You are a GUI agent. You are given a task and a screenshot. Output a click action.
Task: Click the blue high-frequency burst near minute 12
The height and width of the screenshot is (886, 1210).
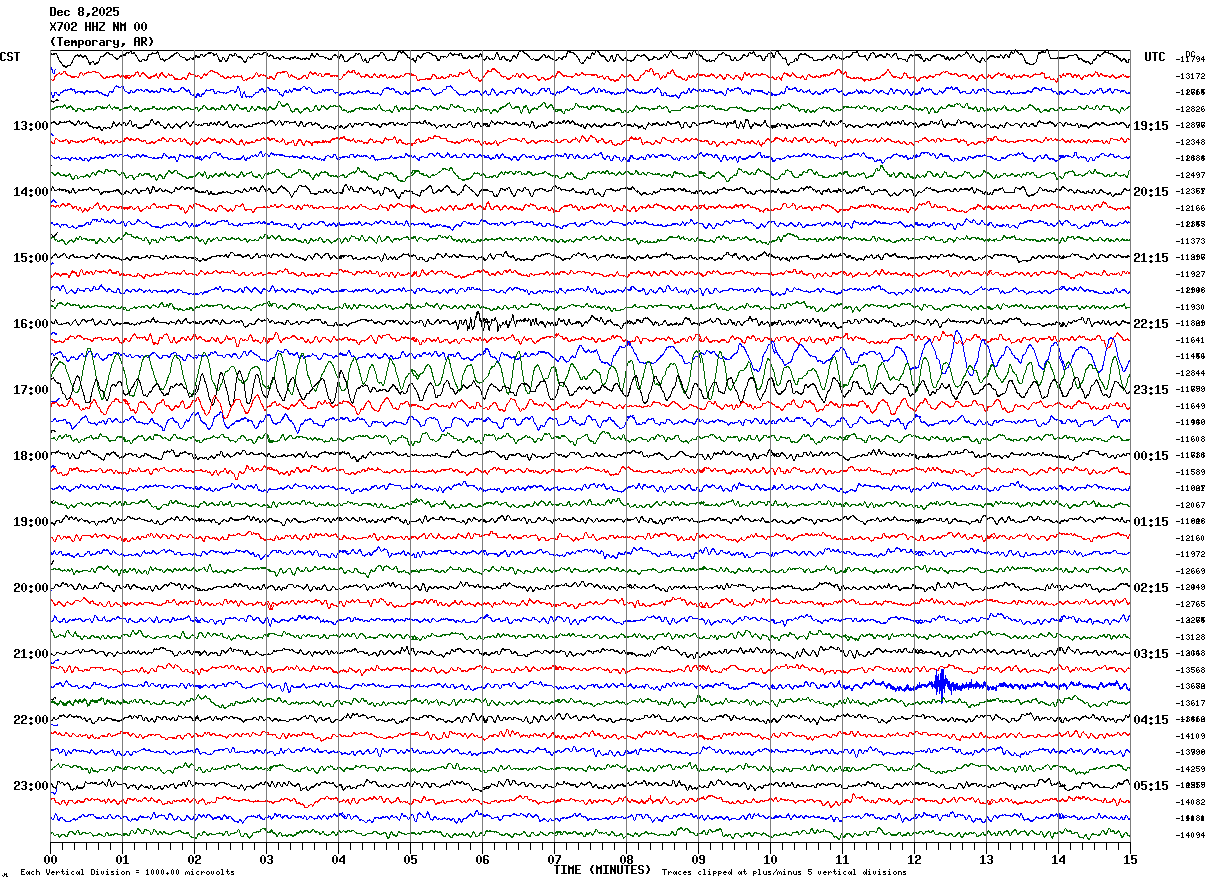[x=941, y=685]
